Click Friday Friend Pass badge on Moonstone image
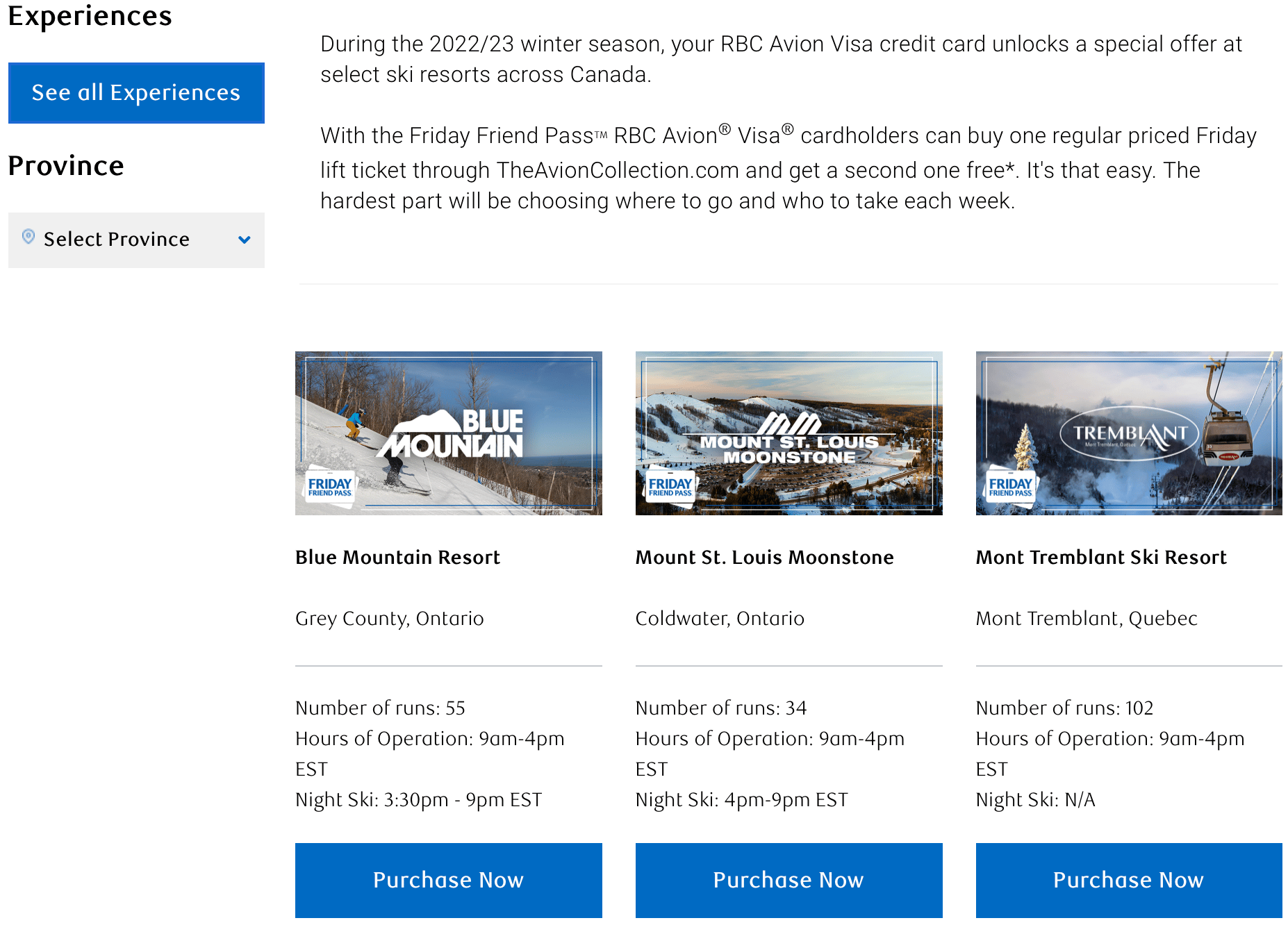 tap(670, 486)
